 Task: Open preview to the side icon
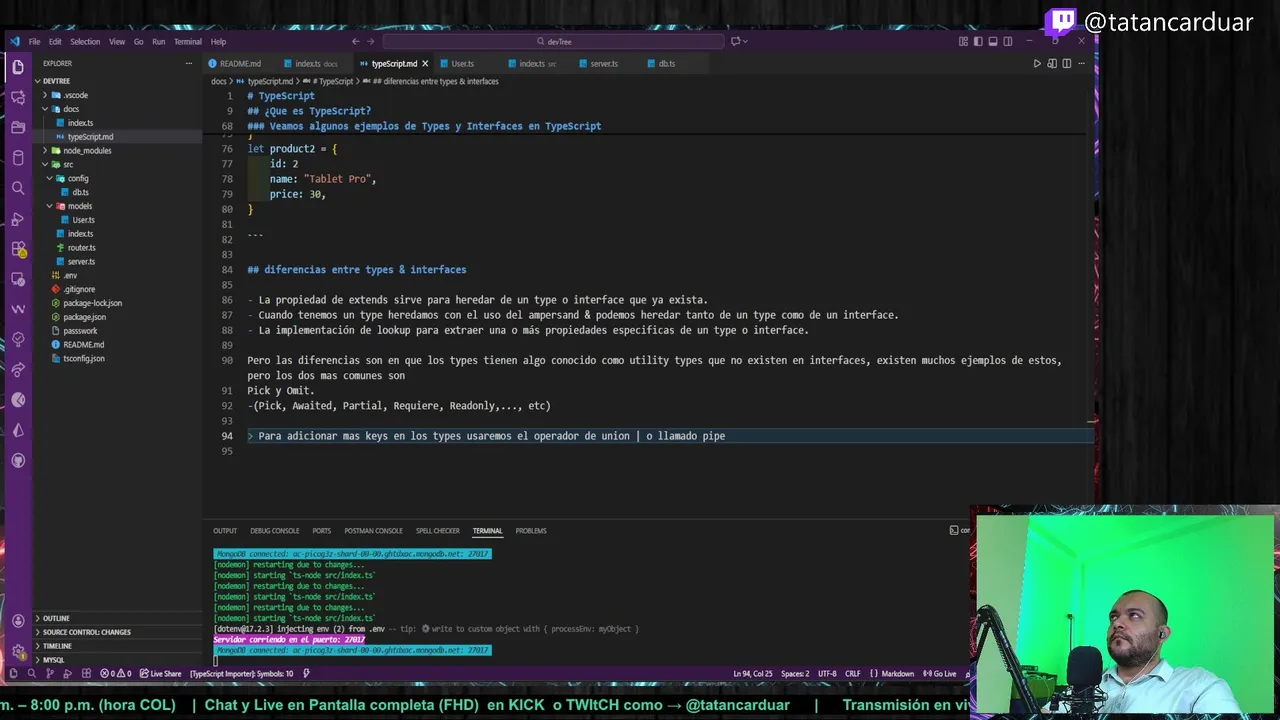tap(1052, 63)
